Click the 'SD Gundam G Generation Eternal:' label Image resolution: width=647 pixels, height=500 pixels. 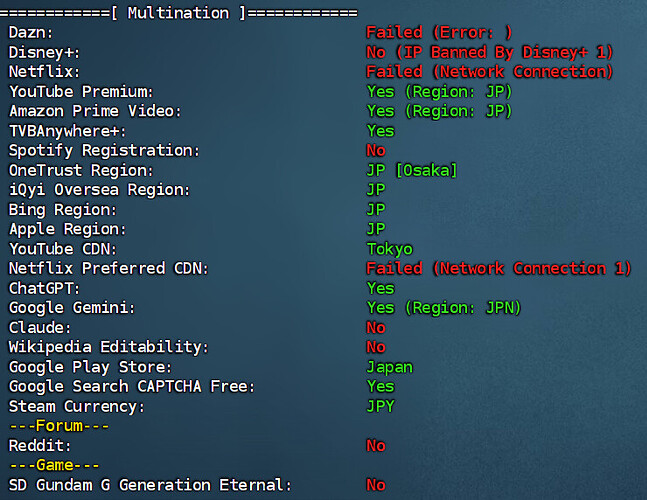[x=150, y=485]
